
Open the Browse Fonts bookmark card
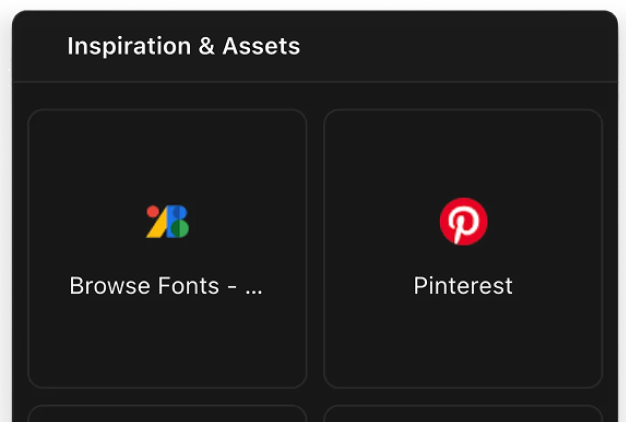[167, 248]
